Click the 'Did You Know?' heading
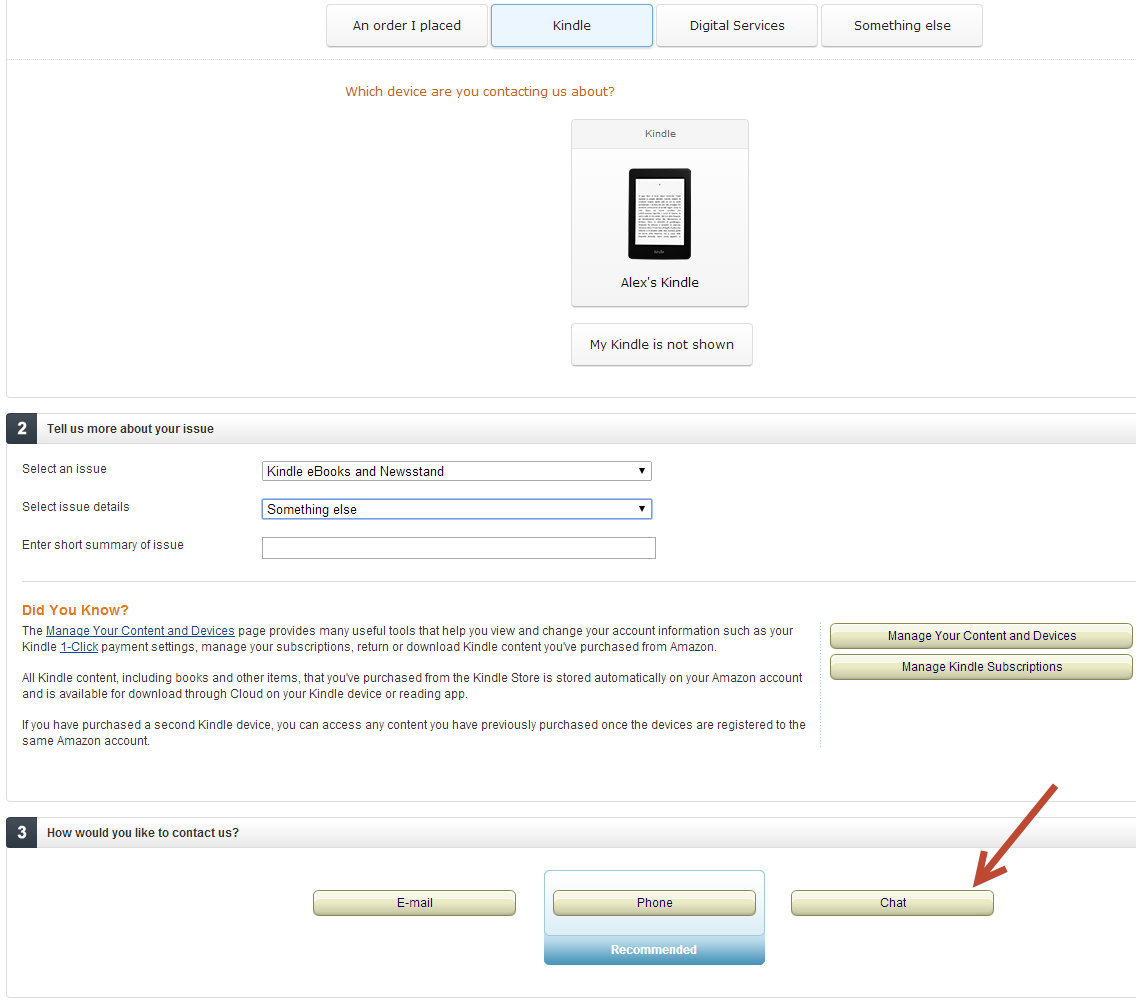The height and width of the screenshot is (1002, 1136). tap(75, 610)
